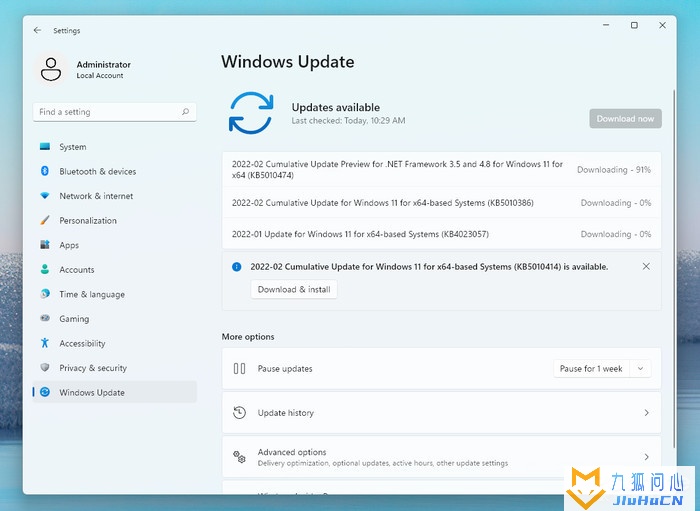
Task: Open Bluetooth & devices settings
Action: (115, 171)
